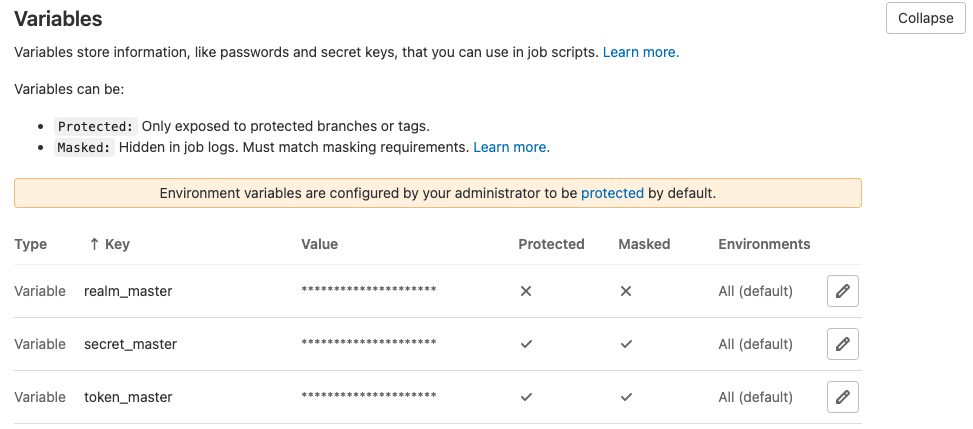
Task: Click Protected checkmark for secret_master
Action: 526,344
